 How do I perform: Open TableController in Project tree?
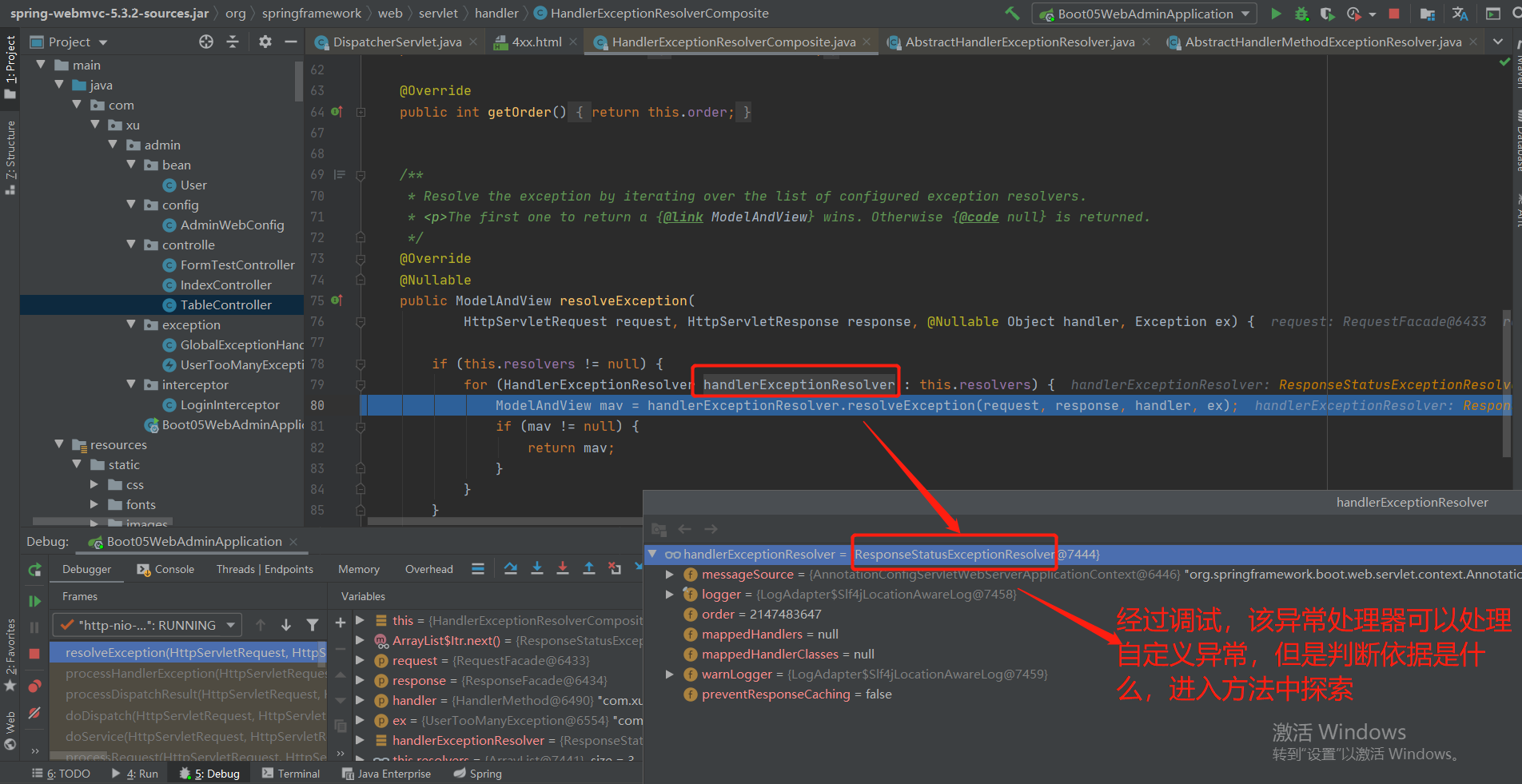click(x=225, y=304)
